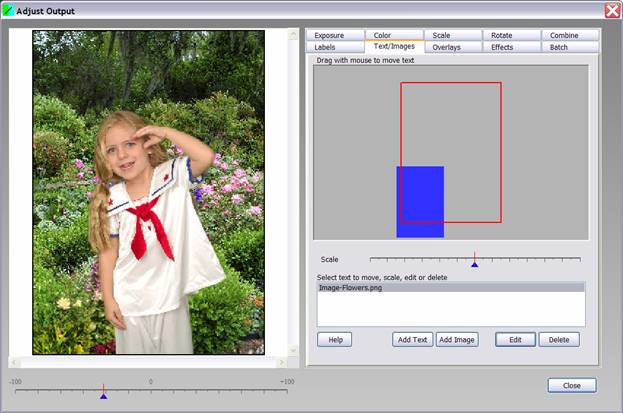Click the Scale slider blue thumb
Image resolution: width=623 pixels, height=413 pixels.
point(474,264)
